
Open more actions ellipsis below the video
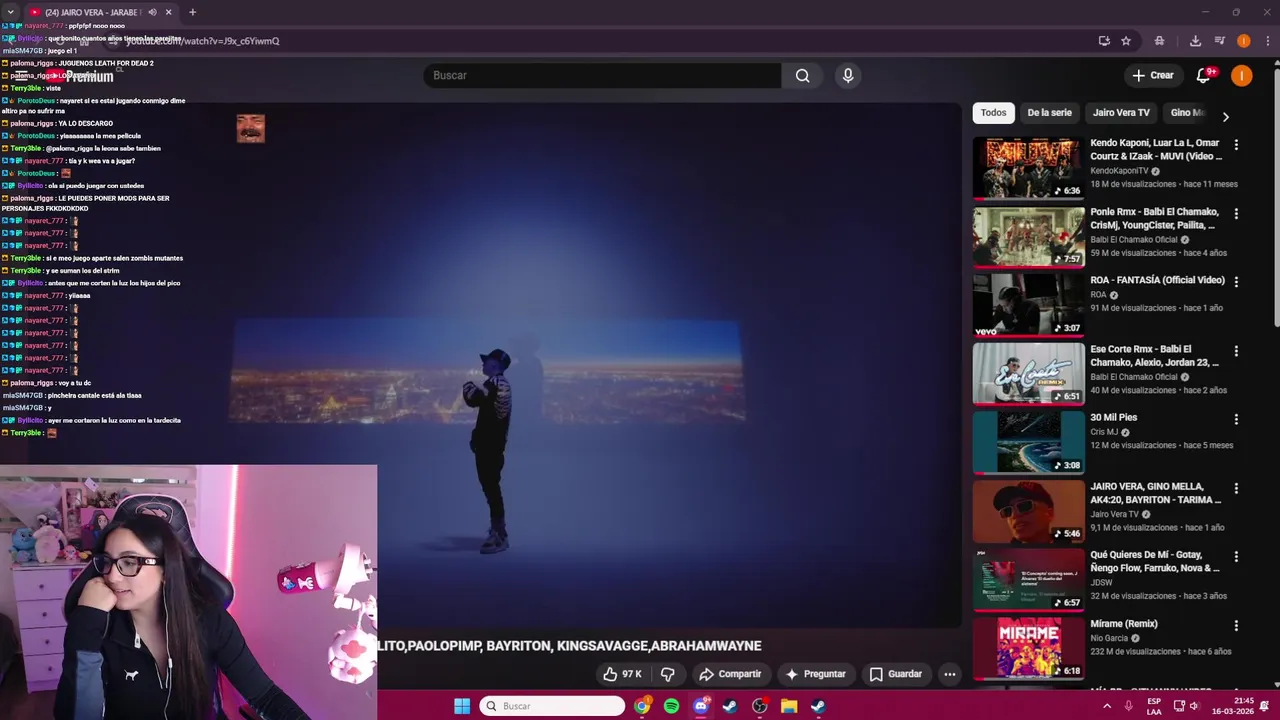pos(950,674)
